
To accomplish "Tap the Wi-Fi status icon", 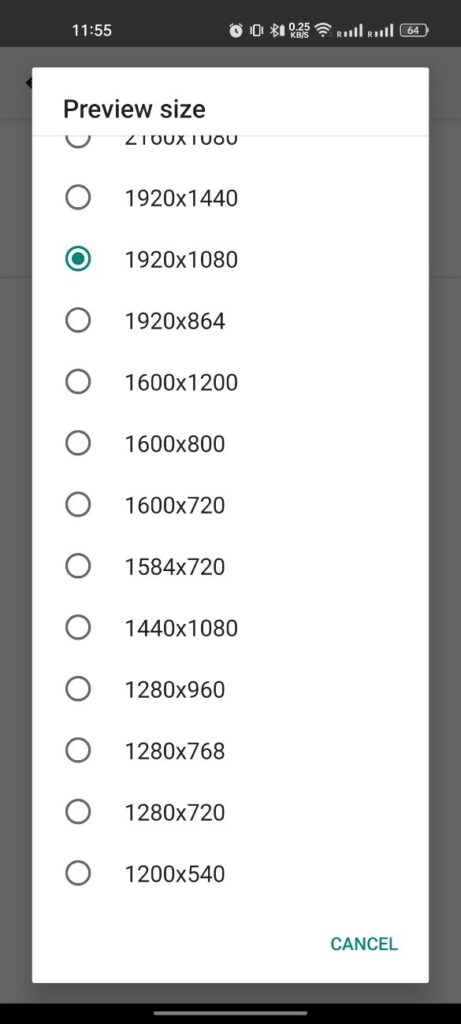I will (323, 30).
